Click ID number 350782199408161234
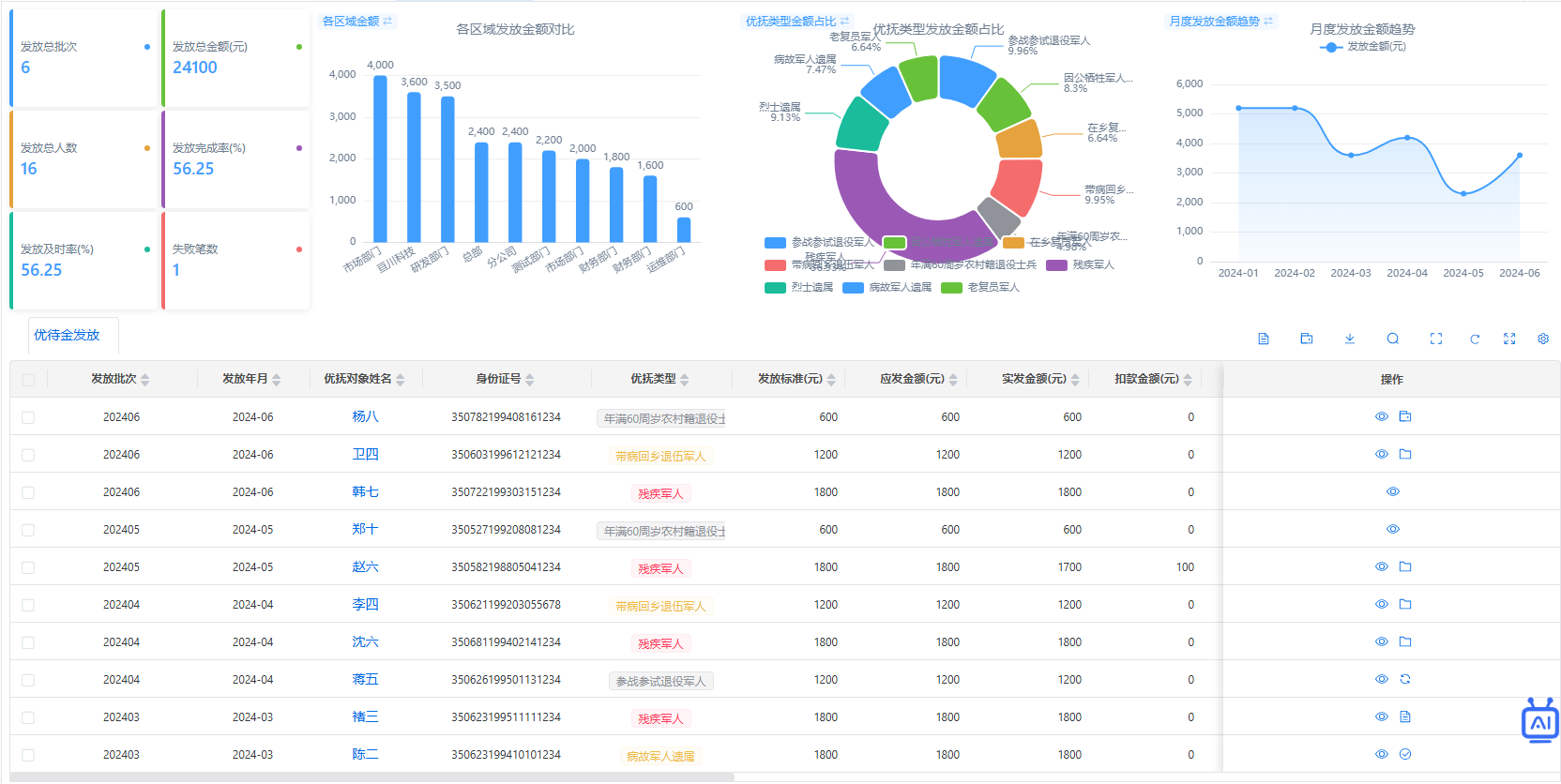 tap(506, 417)
